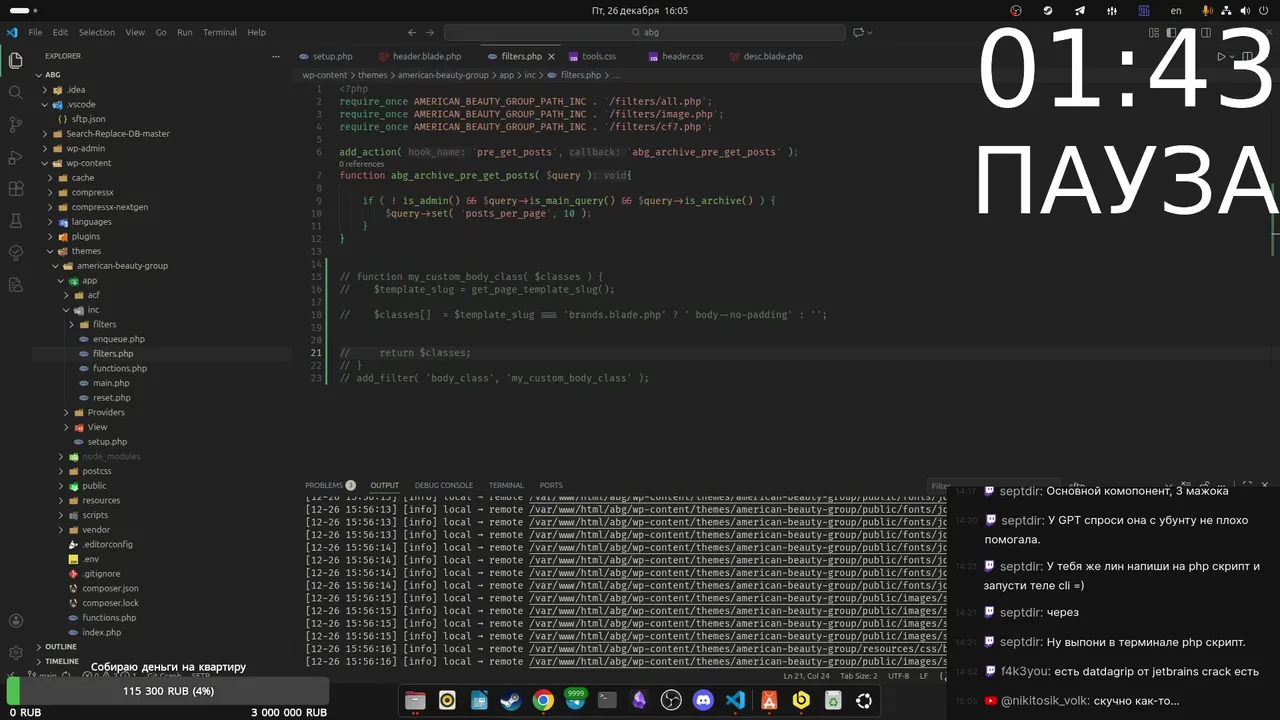The height and width of the screenshot is (720, 1280).
Task: Launch LibreOffice Writer from the dock
Action: [x=479, y=701]
